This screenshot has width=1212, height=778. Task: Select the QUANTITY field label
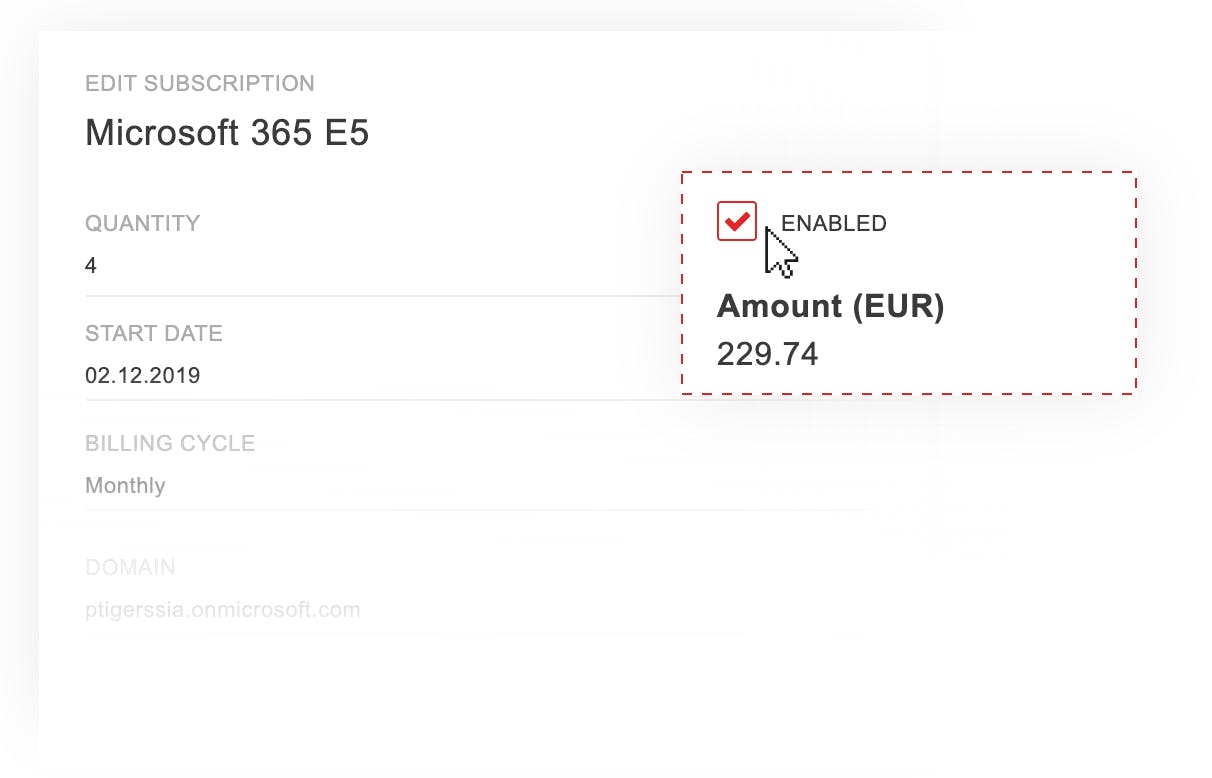pyautogui.click(x=142, y=223)
